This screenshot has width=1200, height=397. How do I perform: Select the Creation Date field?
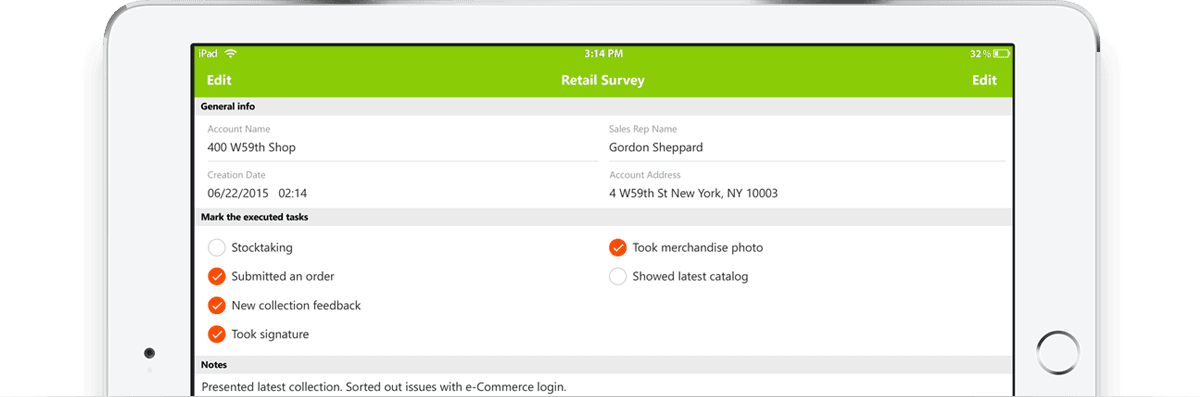pos(401,185)
